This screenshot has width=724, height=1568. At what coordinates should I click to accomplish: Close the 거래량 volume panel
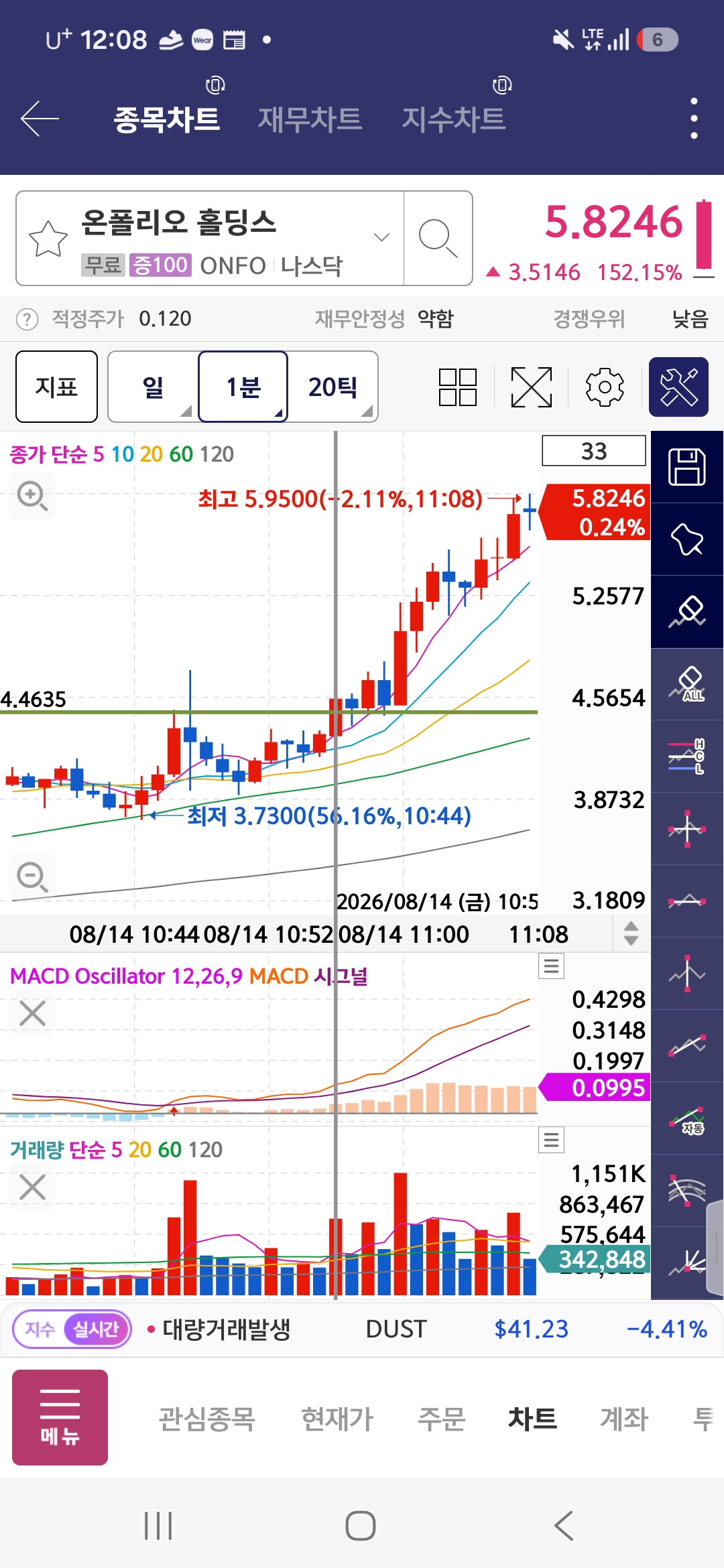pos(32,1187)
